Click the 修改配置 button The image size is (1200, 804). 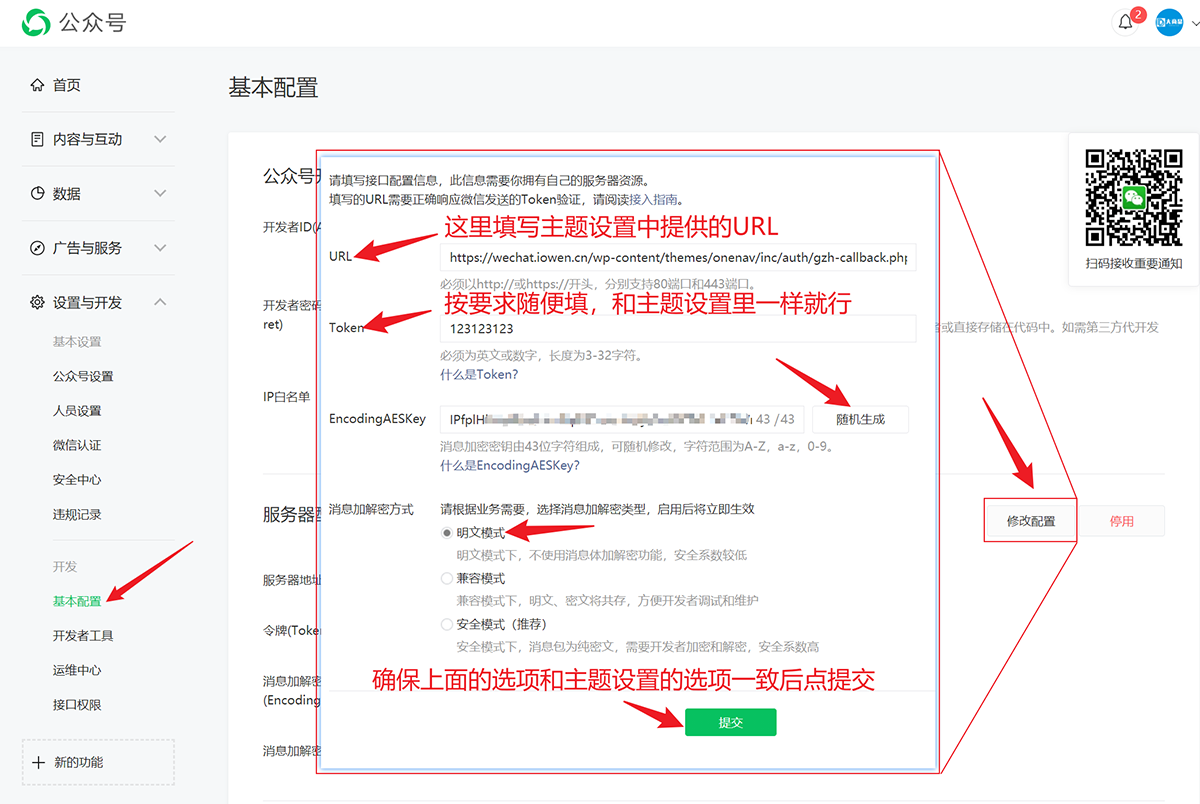coord(1030,521)
